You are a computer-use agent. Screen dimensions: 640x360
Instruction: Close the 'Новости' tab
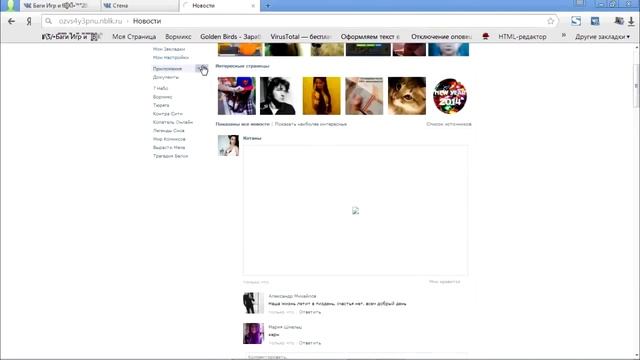tap(253, 6)
